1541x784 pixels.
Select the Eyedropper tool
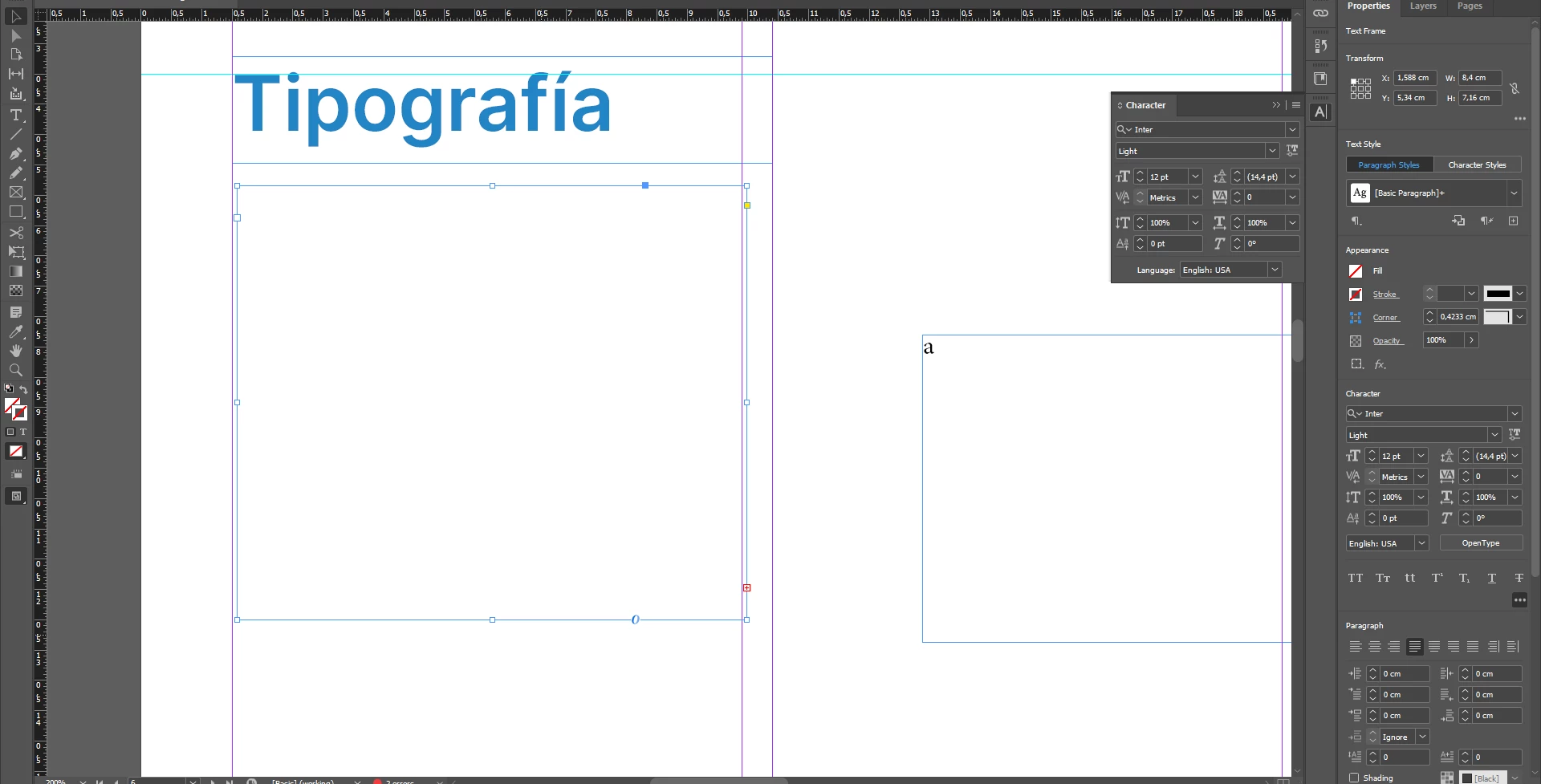[x=15, y=331]
